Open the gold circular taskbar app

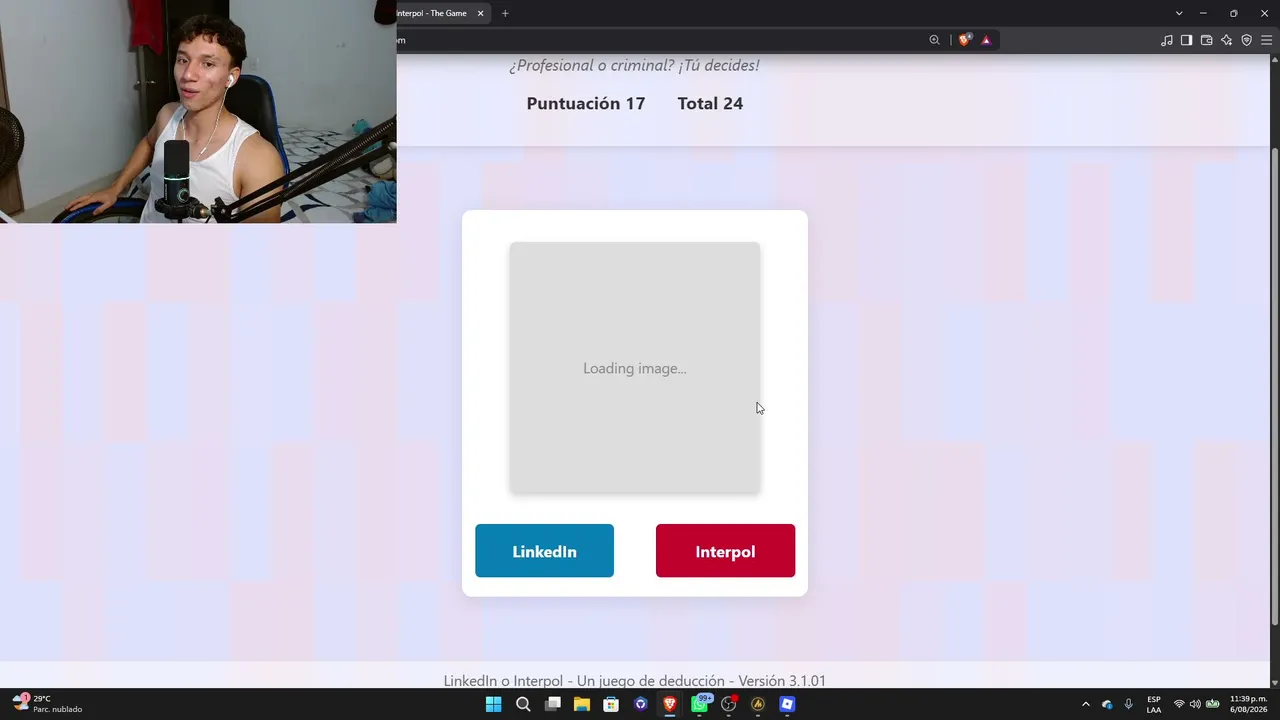758,704
